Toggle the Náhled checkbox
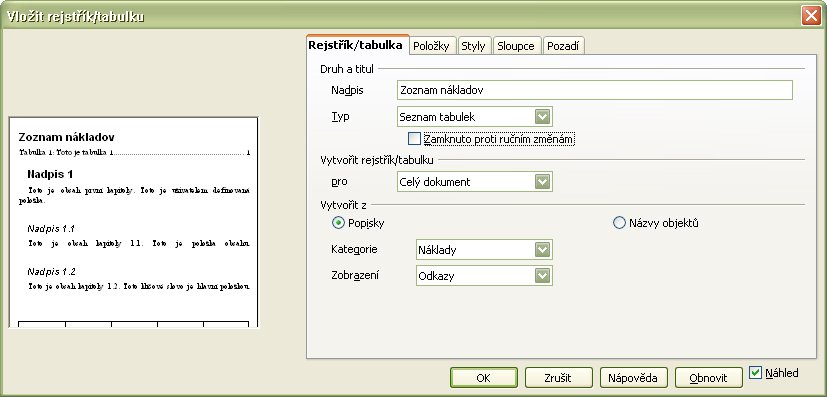827x397 pixels. [x=755, y=373]
